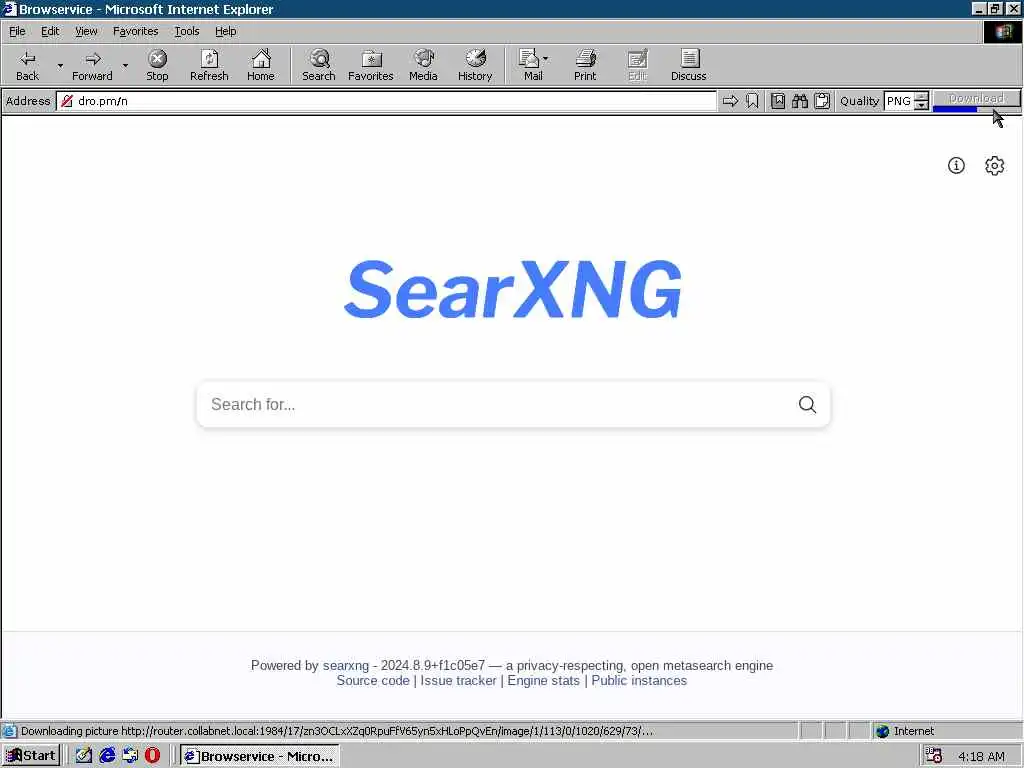This screenshot has width=1024, height=768.
Task: Open the Source code link
Action: 373,680
